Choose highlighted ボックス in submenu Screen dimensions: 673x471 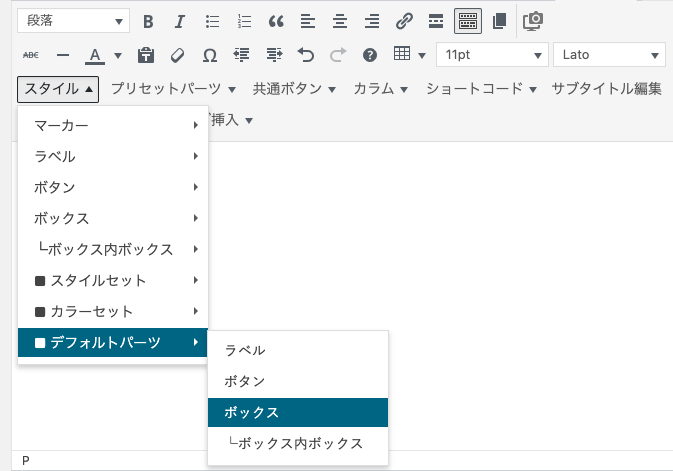click(x=298, y=412)
